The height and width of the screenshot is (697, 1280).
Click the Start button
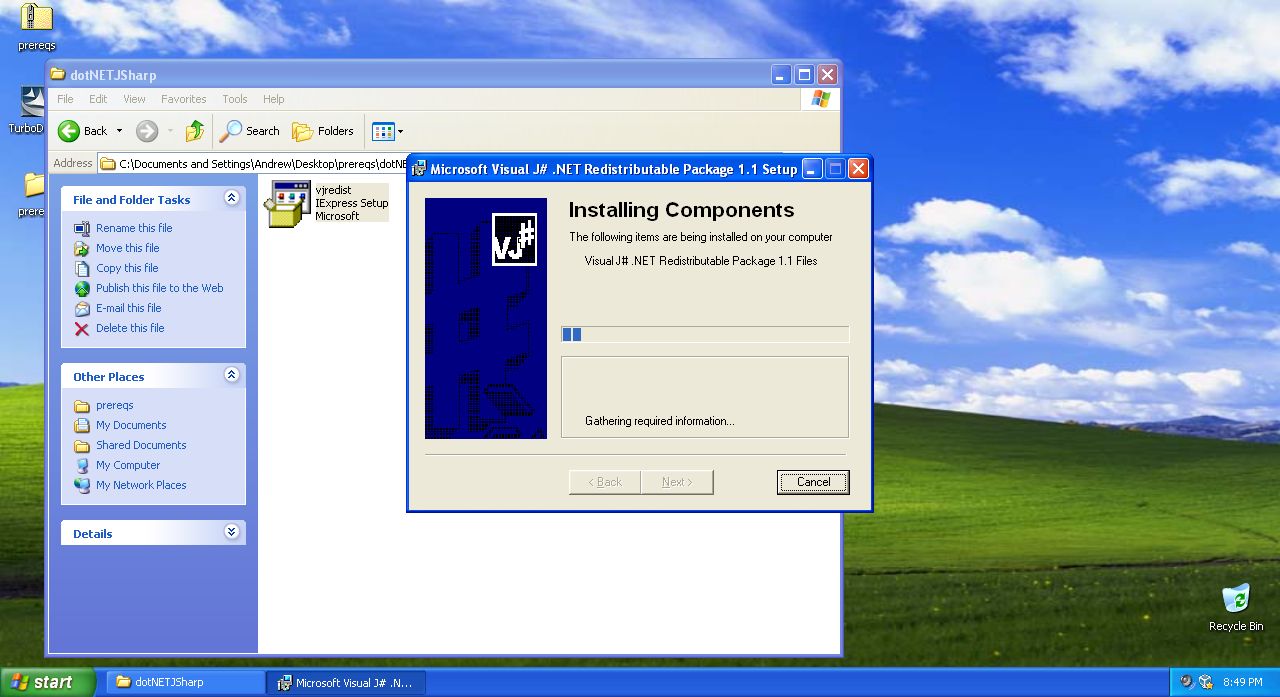click(47, 682)
